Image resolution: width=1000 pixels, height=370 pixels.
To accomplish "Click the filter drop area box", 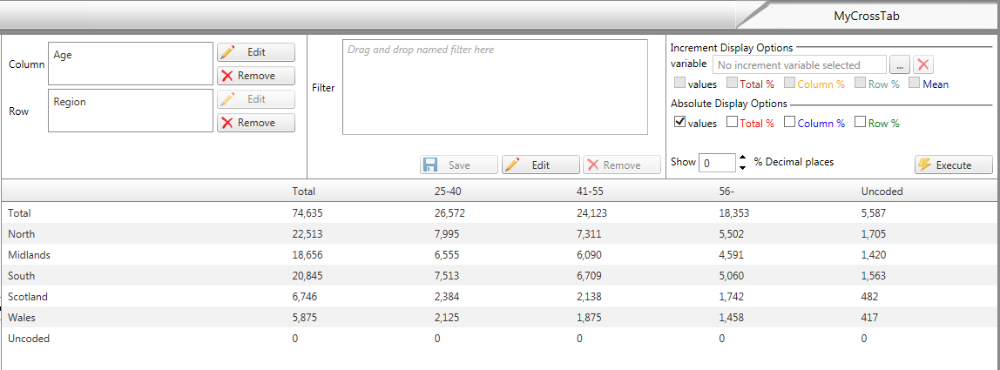I will tap(495, 87).
